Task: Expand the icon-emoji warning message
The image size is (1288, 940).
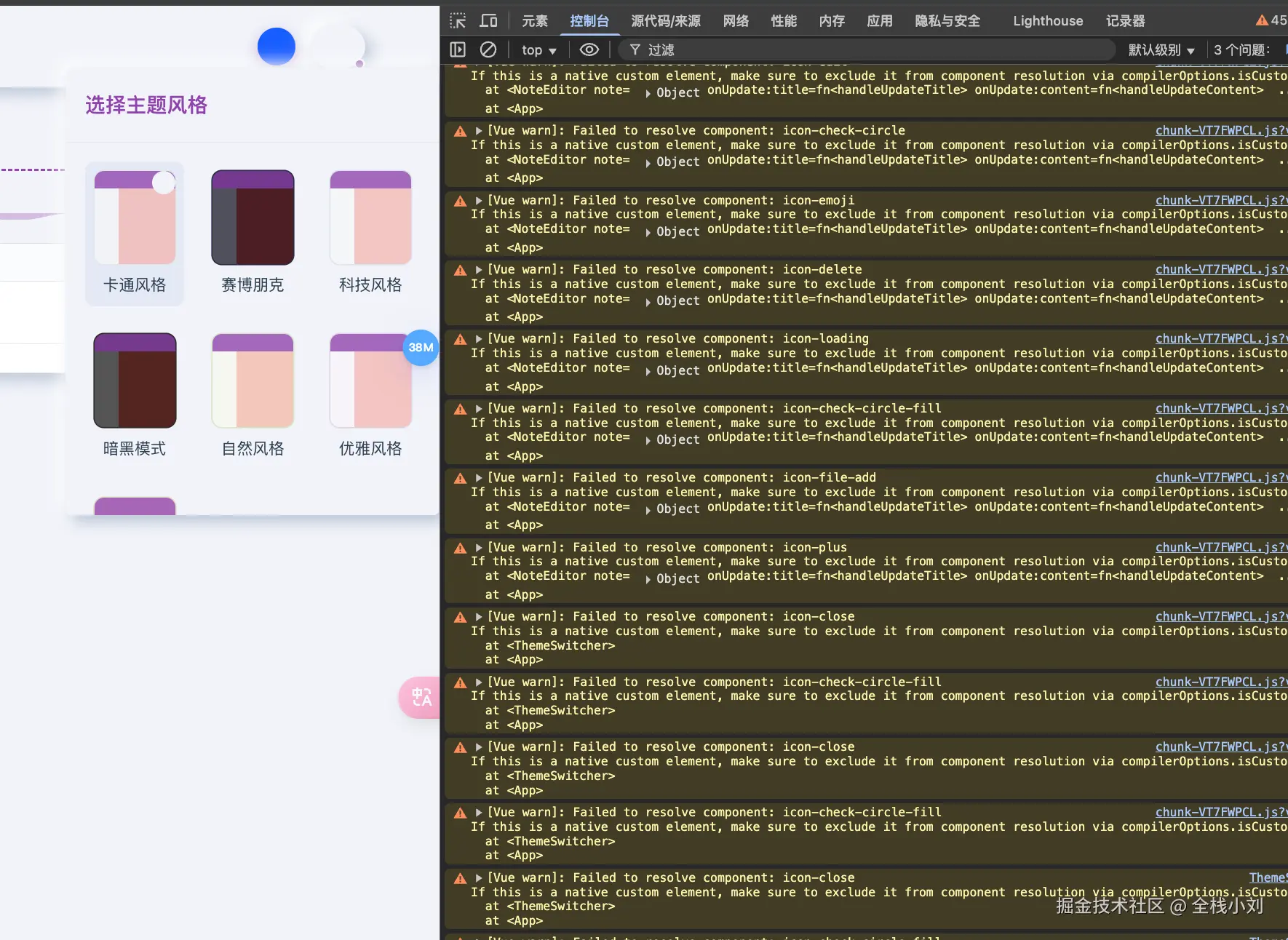Action: click(479, 200)
